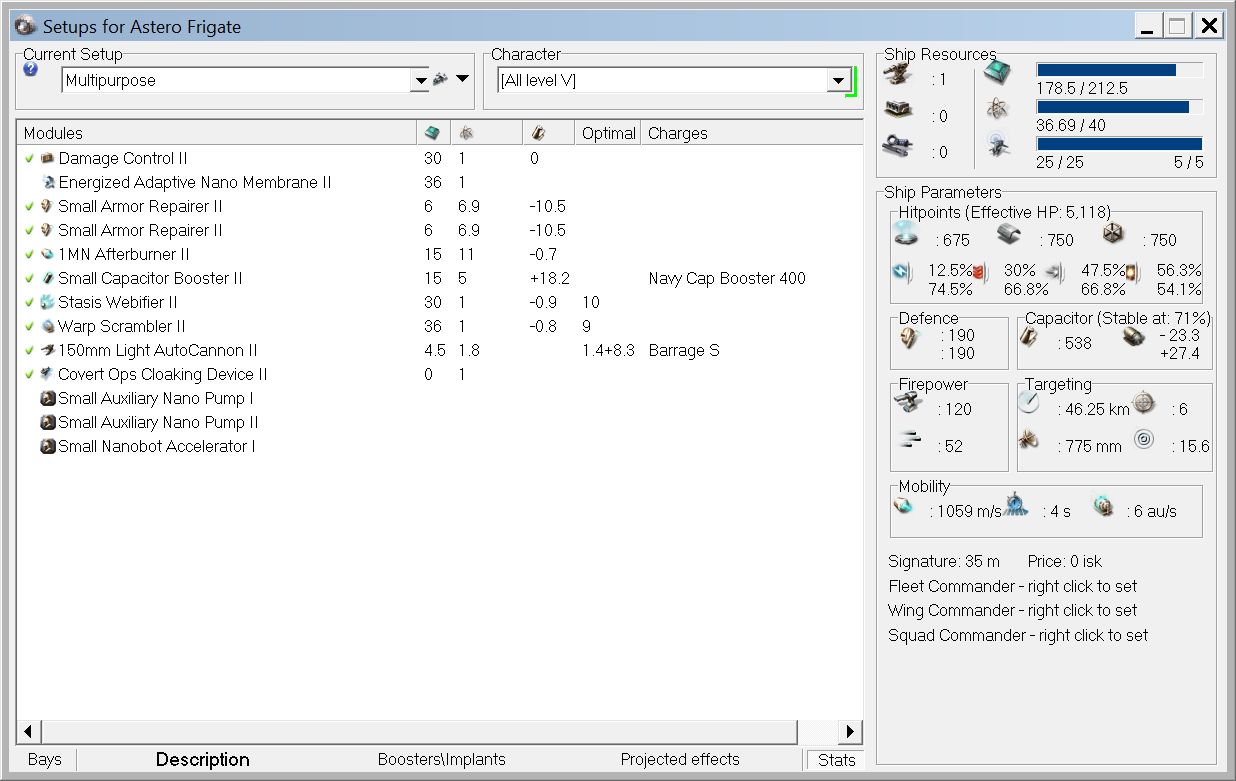Select the Barrage S charge cell
The height and width of the screenshot is (781, 1236).
684,350
